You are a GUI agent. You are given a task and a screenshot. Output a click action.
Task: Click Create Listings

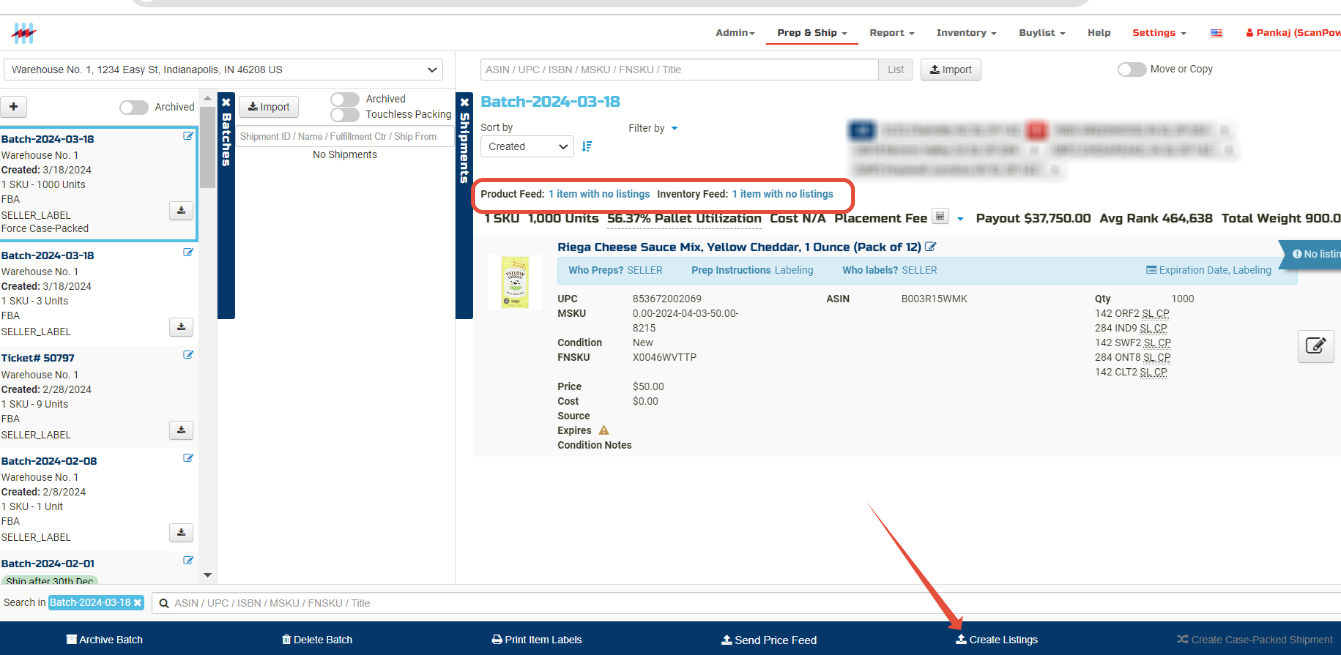(997, 640)
